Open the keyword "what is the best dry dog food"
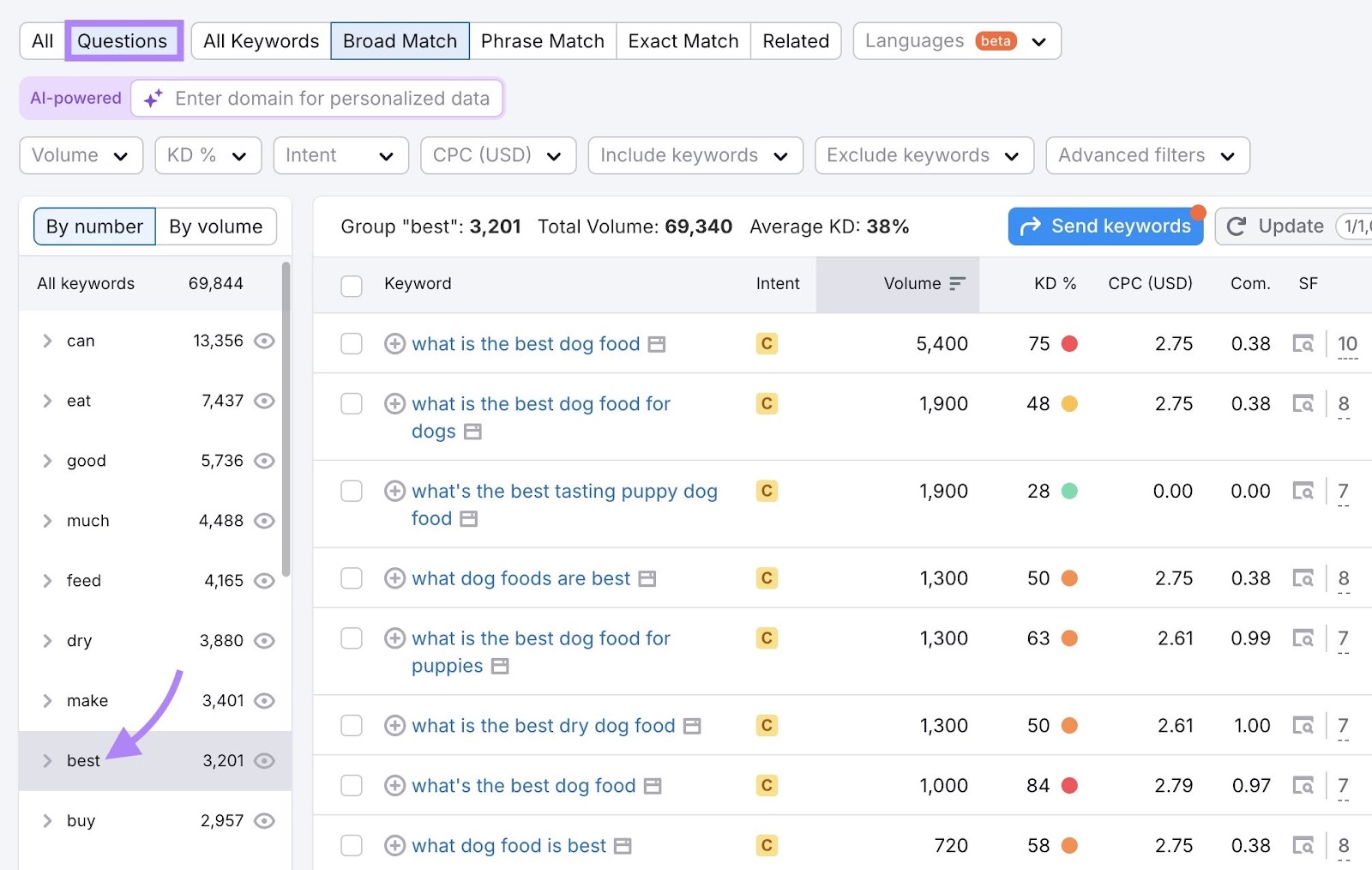Image resolution: width=1372 pixels, height=870 pixels. click(542, 726)
